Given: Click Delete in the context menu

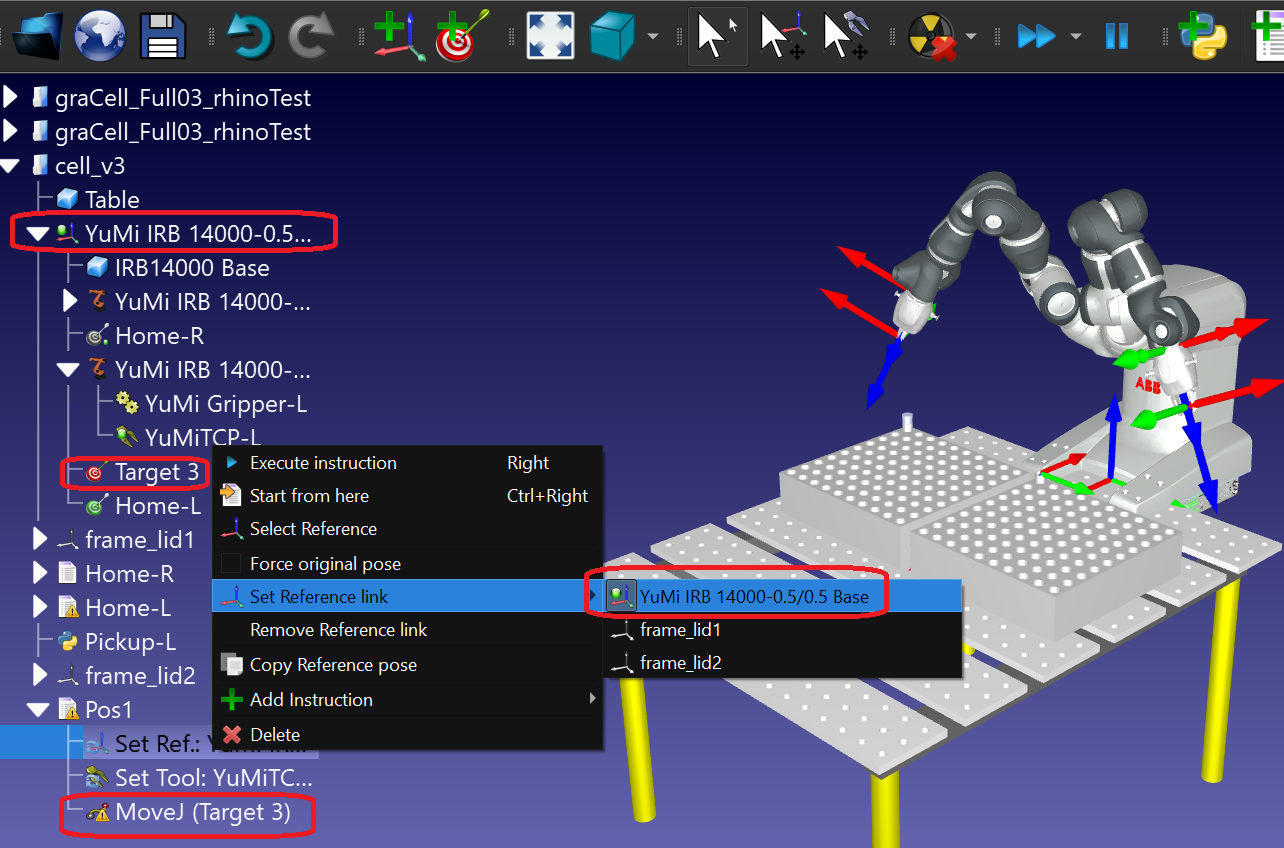Looking at the screenshot, I should click(x=275, y=734).
